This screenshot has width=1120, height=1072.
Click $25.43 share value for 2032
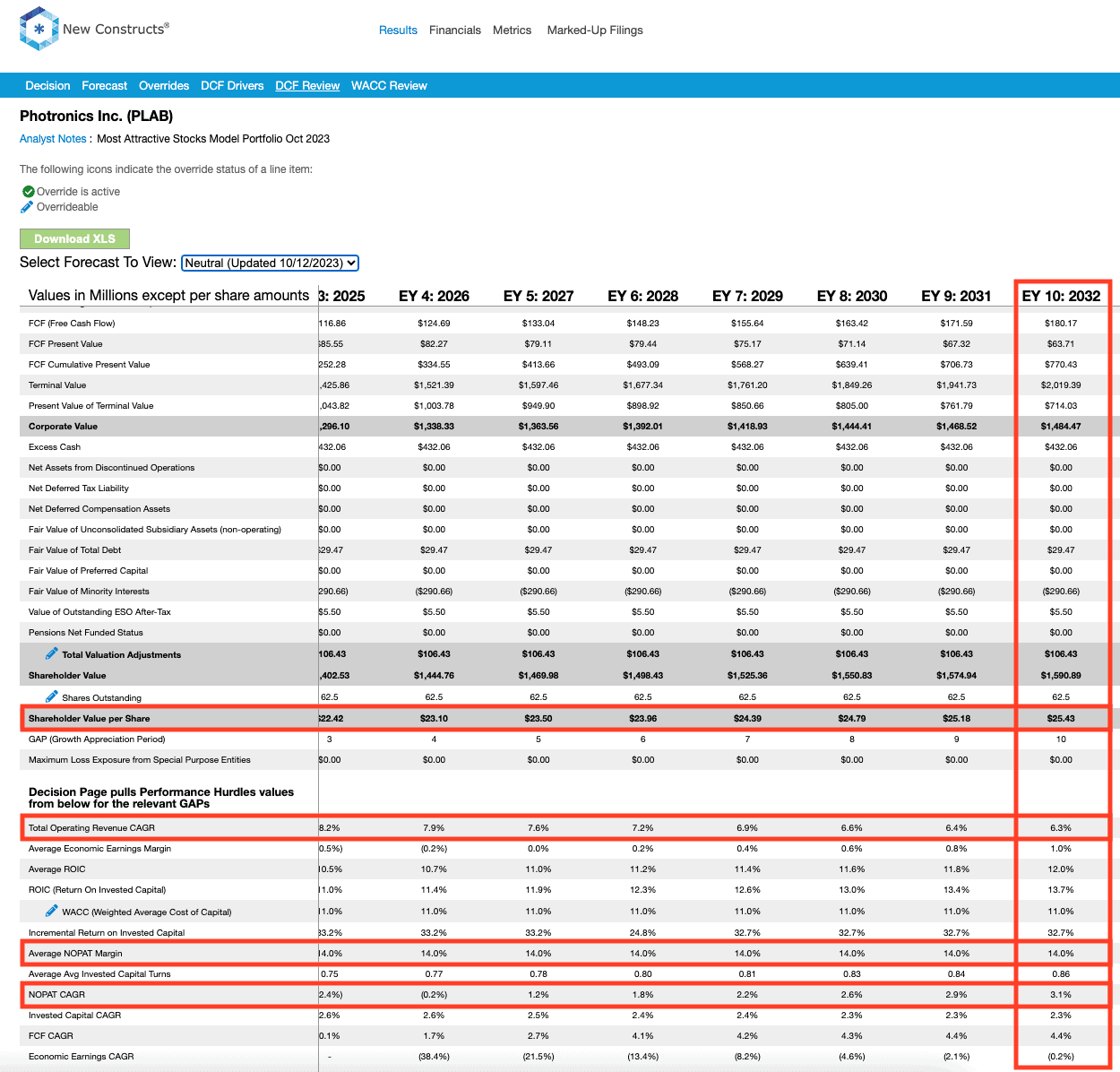click(x=1061, y=719)
